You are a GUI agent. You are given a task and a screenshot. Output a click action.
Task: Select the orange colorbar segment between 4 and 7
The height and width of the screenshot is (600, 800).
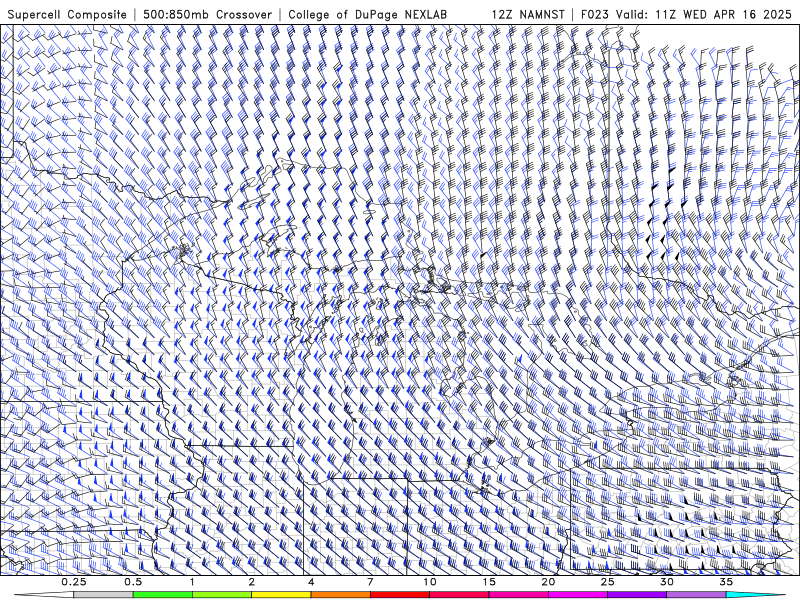pyautogui.click(x=340, y=595)
